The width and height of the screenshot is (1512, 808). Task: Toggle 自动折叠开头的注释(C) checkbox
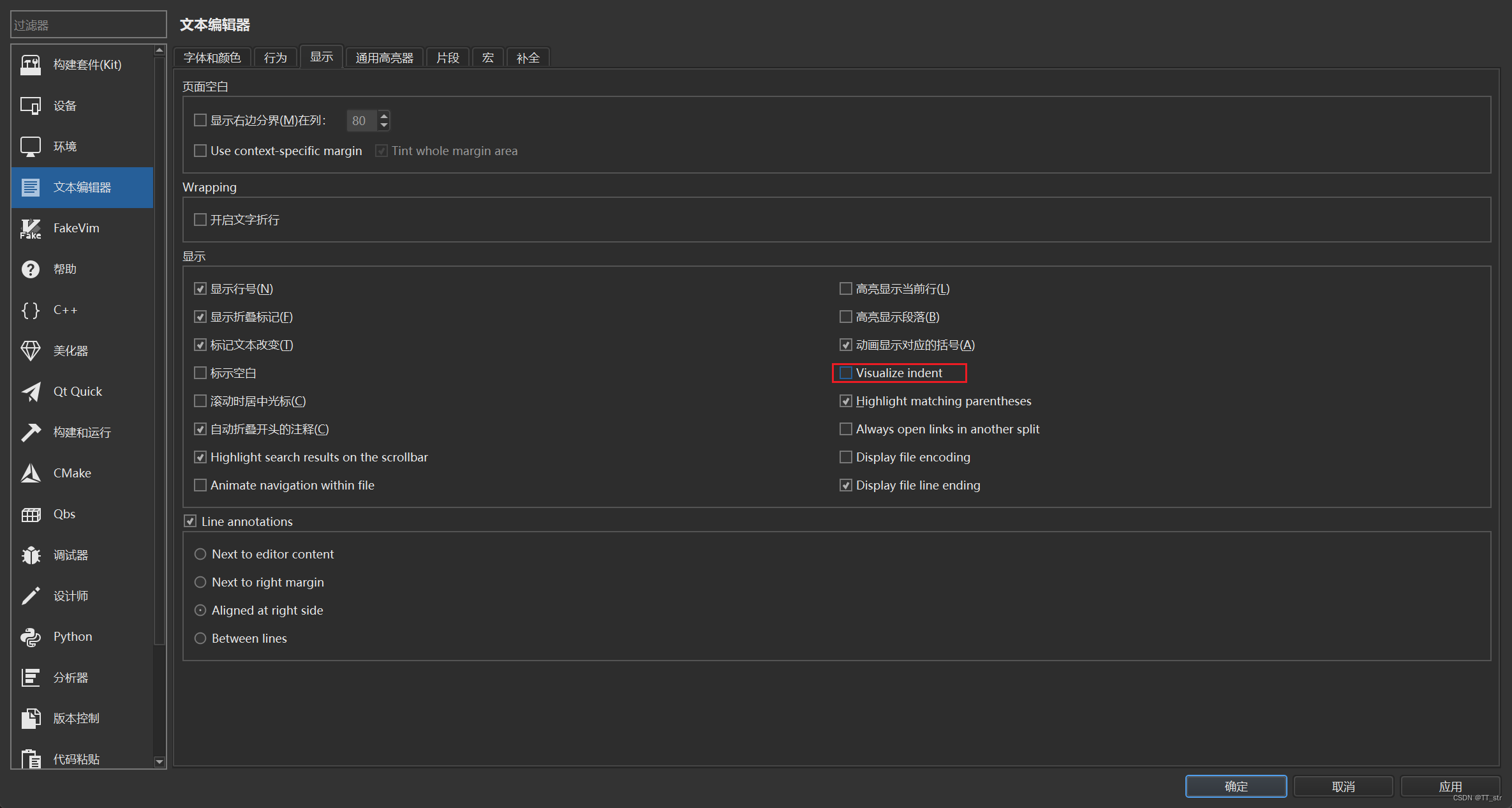[200, 429]
